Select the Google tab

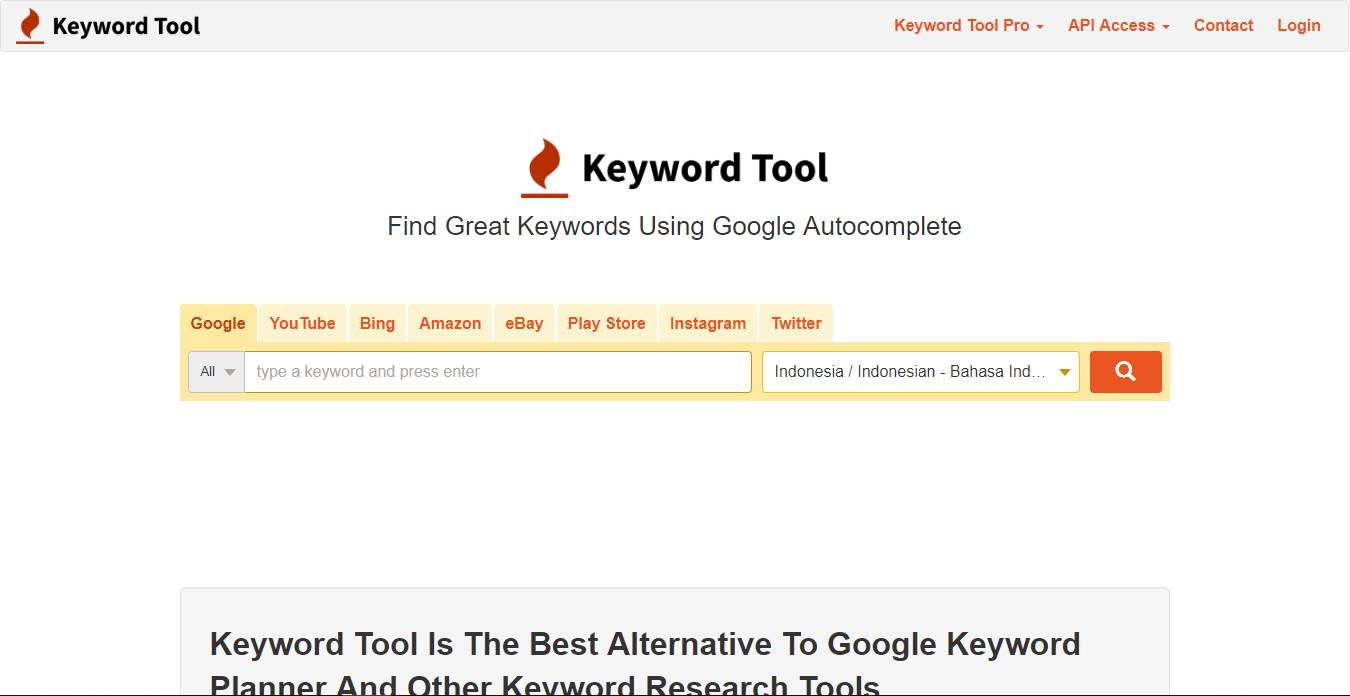click(x=218, y=323)
